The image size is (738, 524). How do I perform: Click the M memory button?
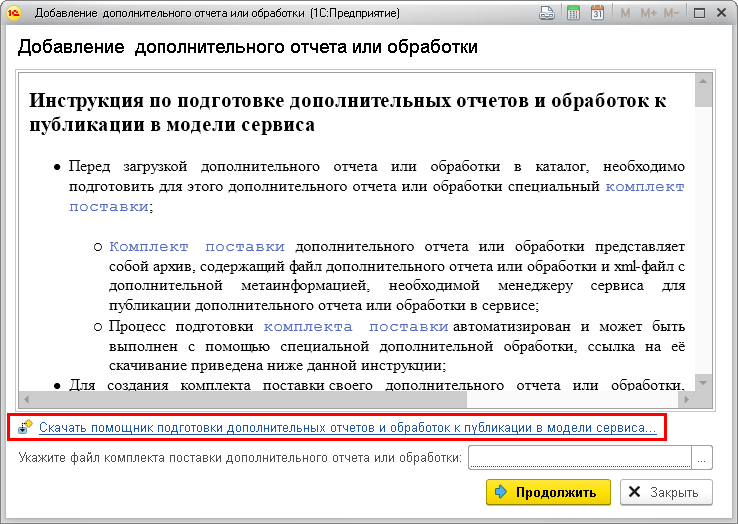tap(625, 14)
